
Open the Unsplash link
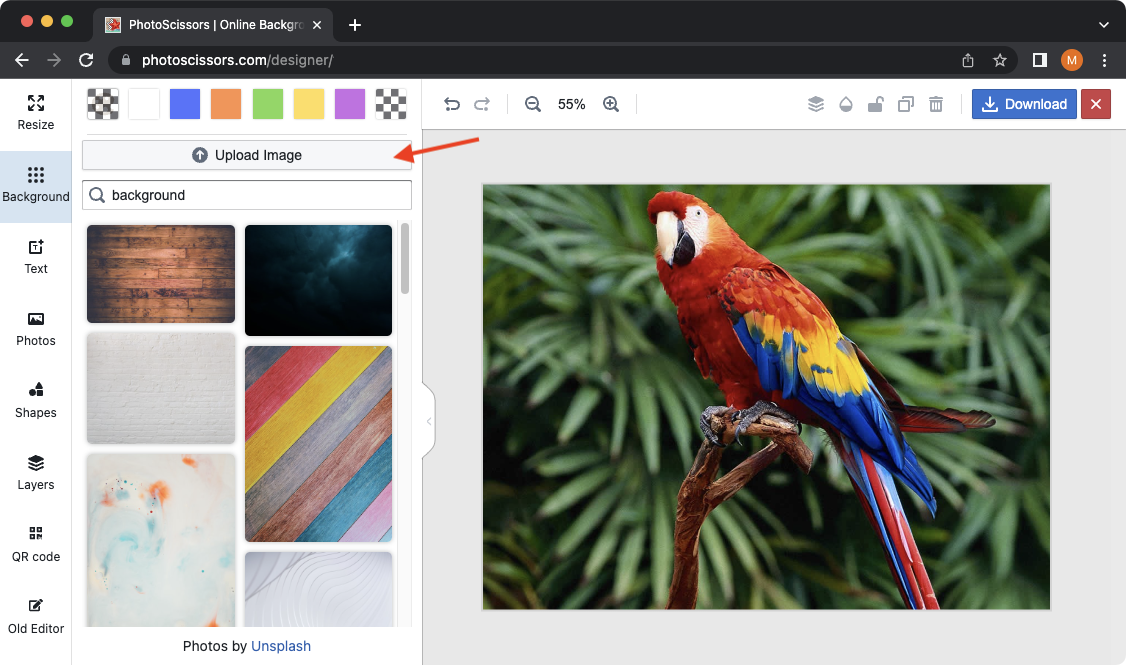tap(281, 646)
